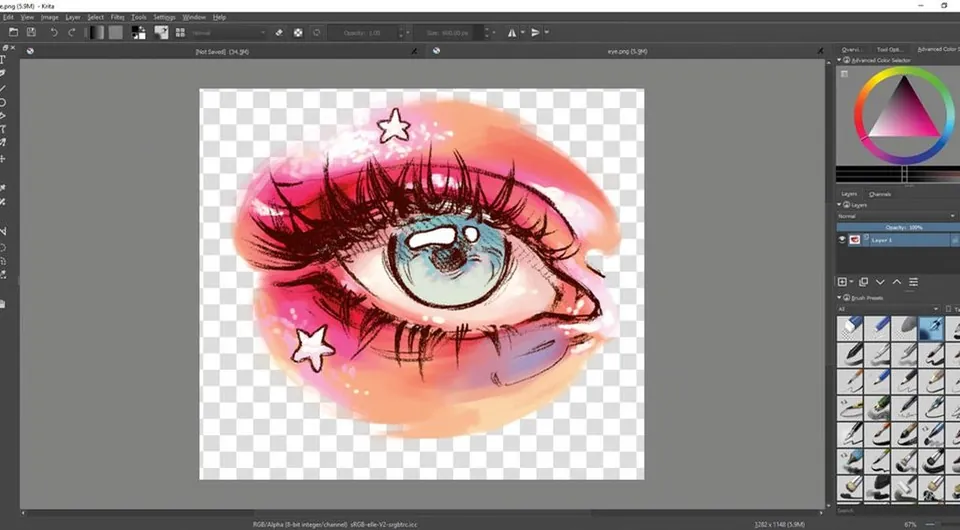Close the eye.png document tab
Screen dimensions: 960x530
[x=820, y=51]
